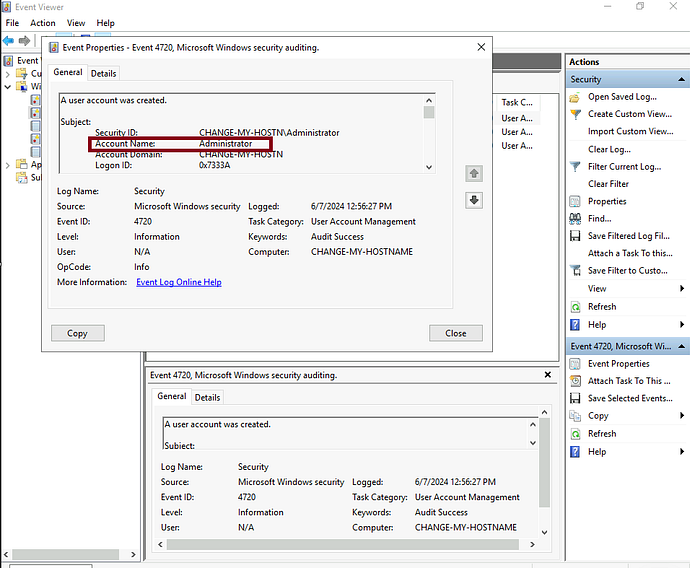Click the Find binoculars icon
Image resolution: width=700 pixels, height=568 pixels.
pos(575,219)
